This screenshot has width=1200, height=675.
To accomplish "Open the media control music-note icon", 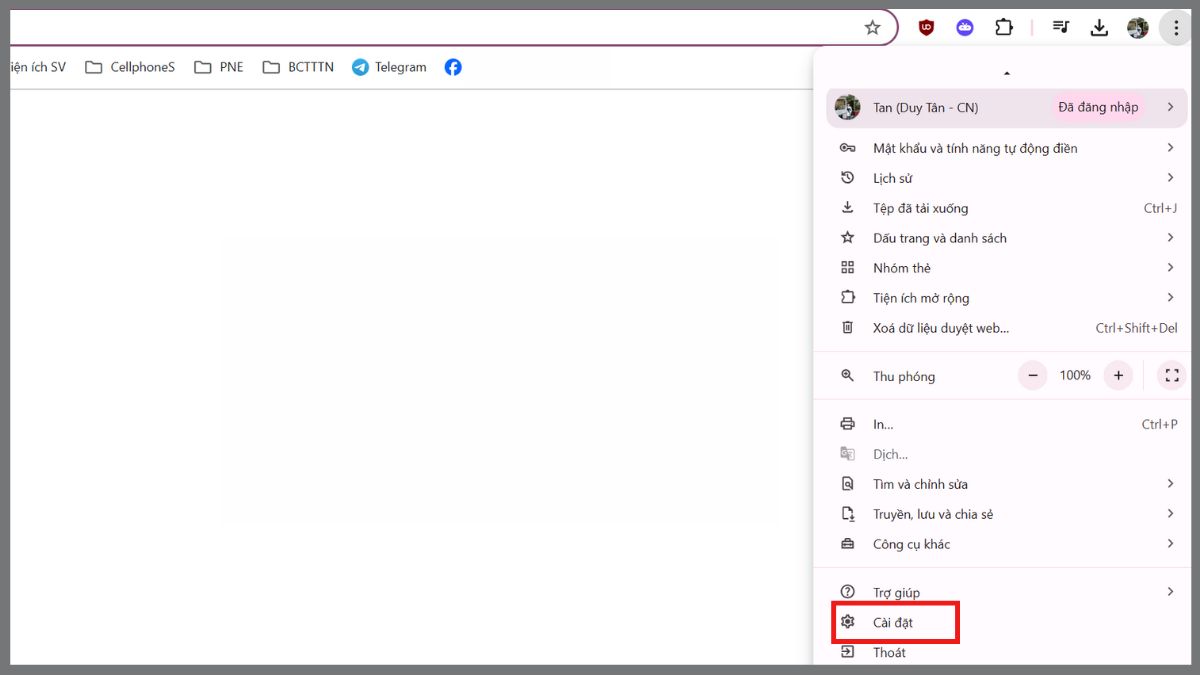I will [1061, 28].
